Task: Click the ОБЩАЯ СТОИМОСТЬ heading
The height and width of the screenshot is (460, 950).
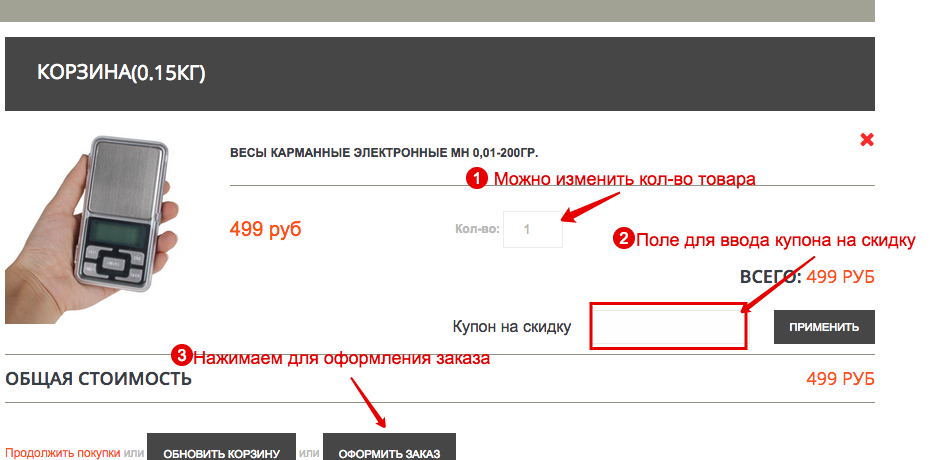Action: pyautogui.click(x=98, y=379)
